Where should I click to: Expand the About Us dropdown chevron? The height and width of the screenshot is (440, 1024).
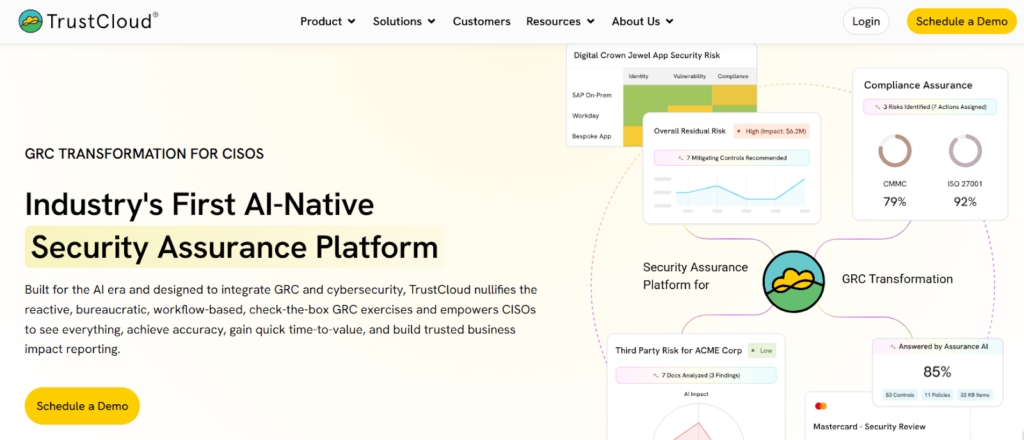point(670,22)
